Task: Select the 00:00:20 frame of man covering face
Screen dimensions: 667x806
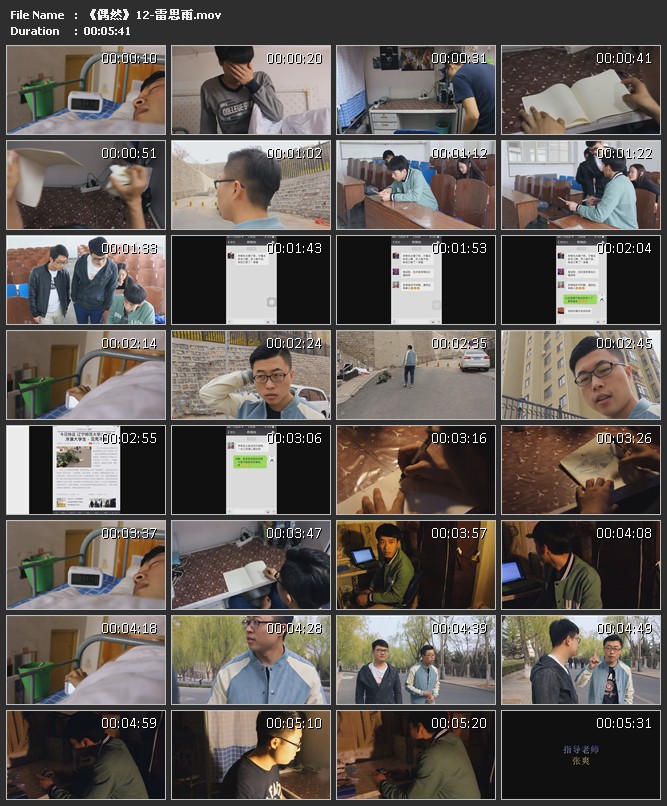Action: [x=251, y=90]
